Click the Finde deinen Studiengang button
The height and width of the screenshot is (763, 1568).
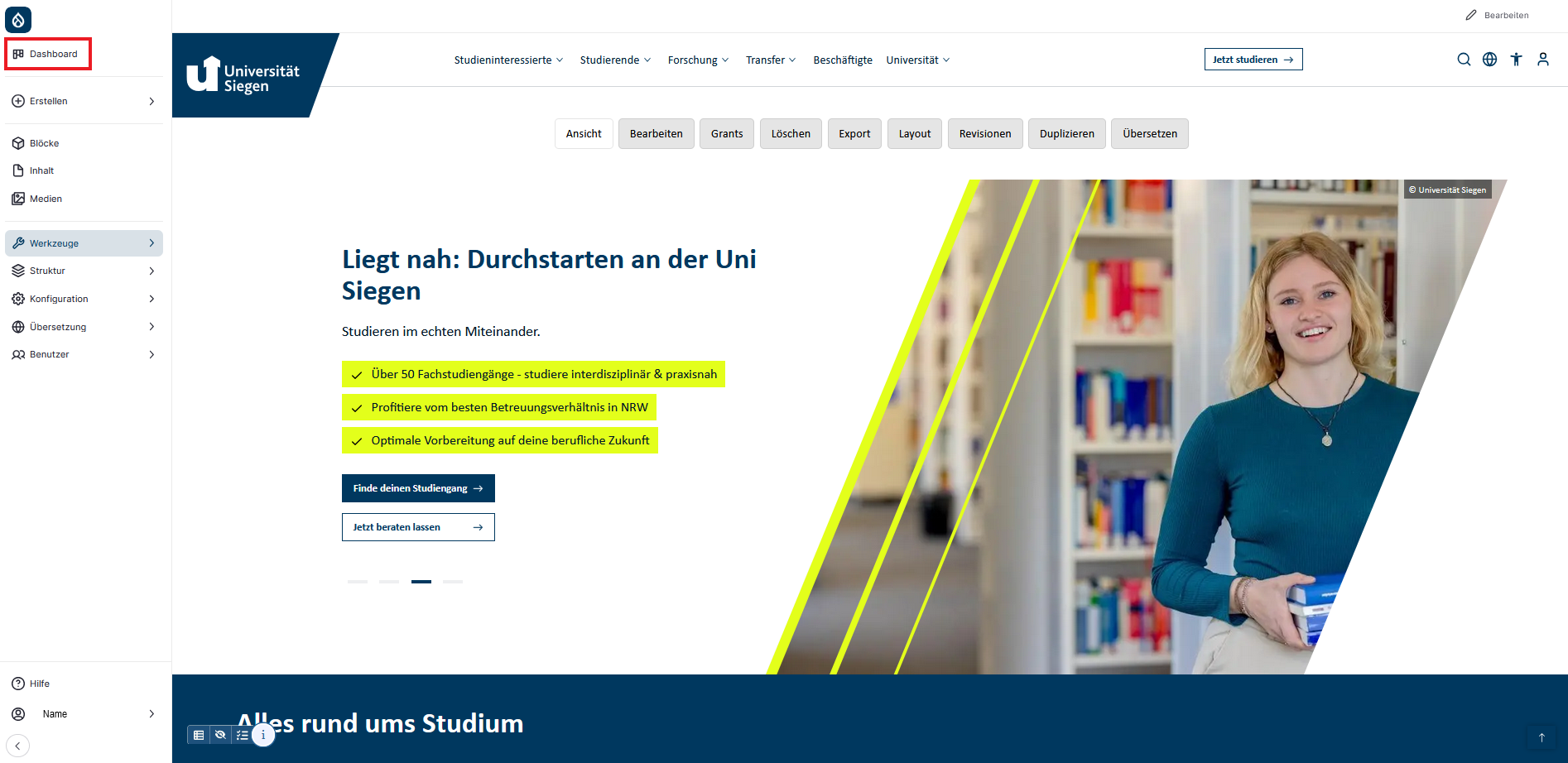coord(418,488)
